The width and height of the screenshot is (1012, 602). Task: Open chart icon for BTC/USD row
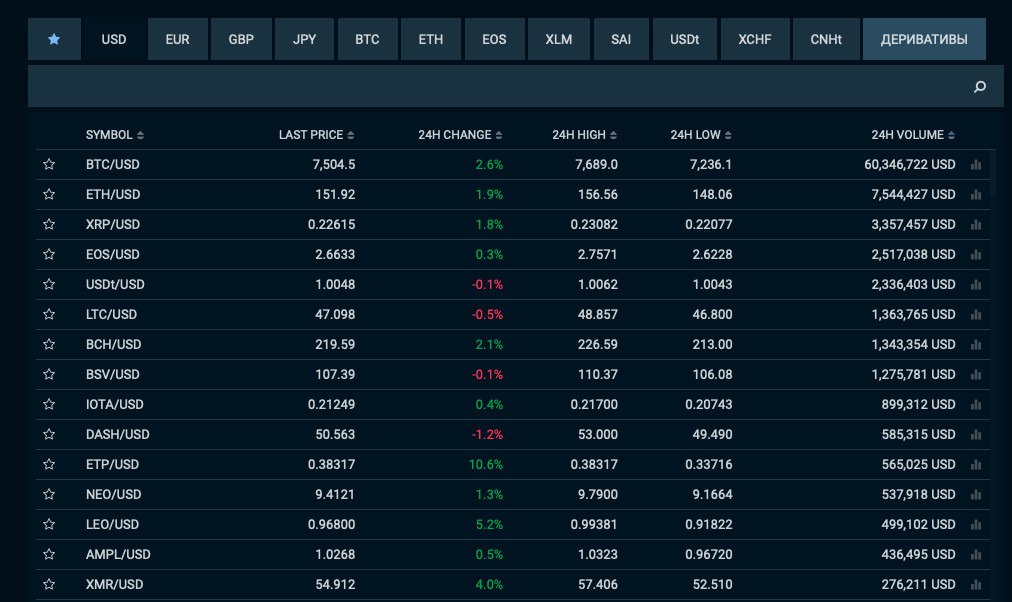coord(977,165)
